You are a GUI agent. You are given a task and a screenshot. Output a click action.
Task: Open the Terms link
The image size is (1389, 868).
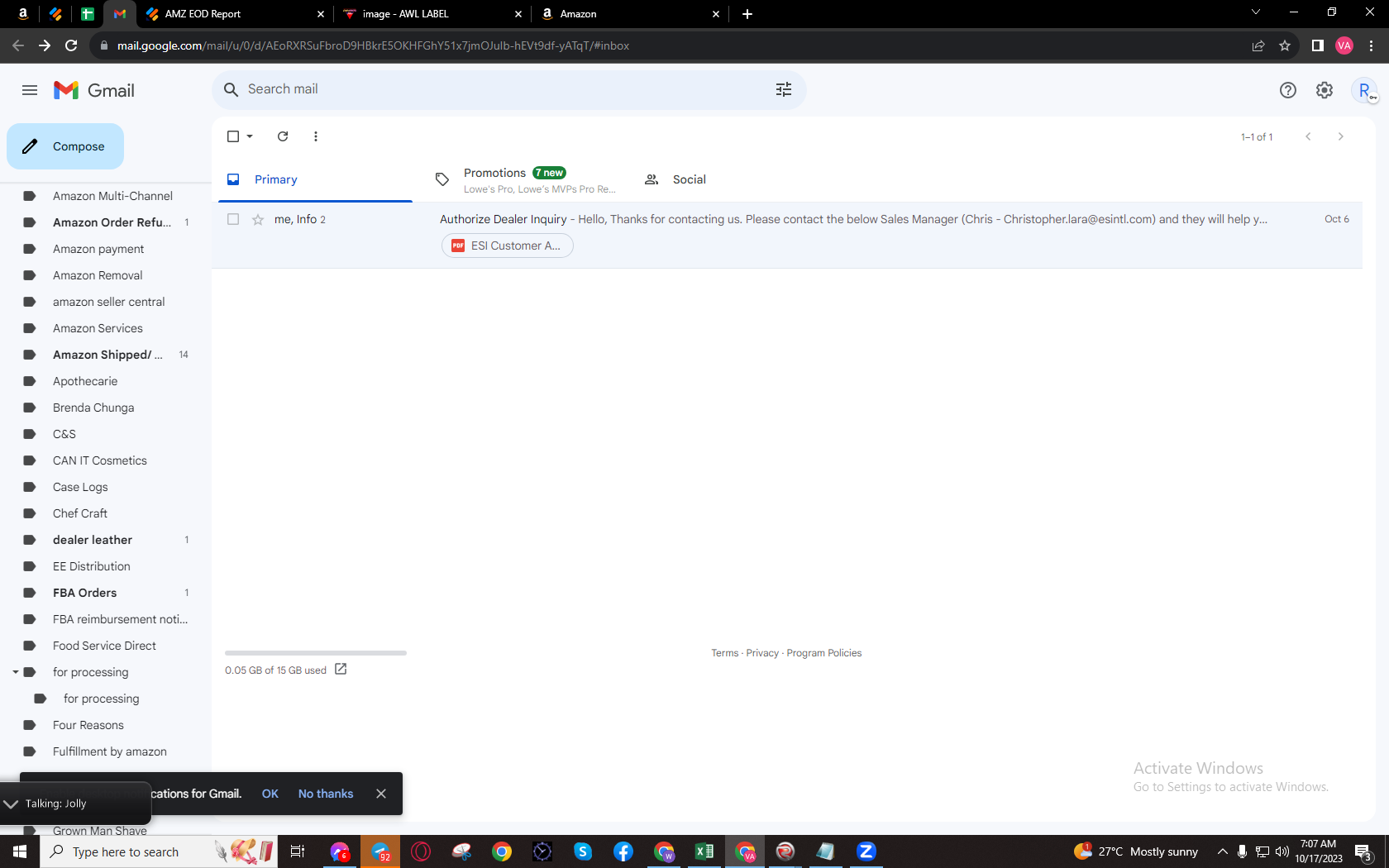(x=724, y=653)
